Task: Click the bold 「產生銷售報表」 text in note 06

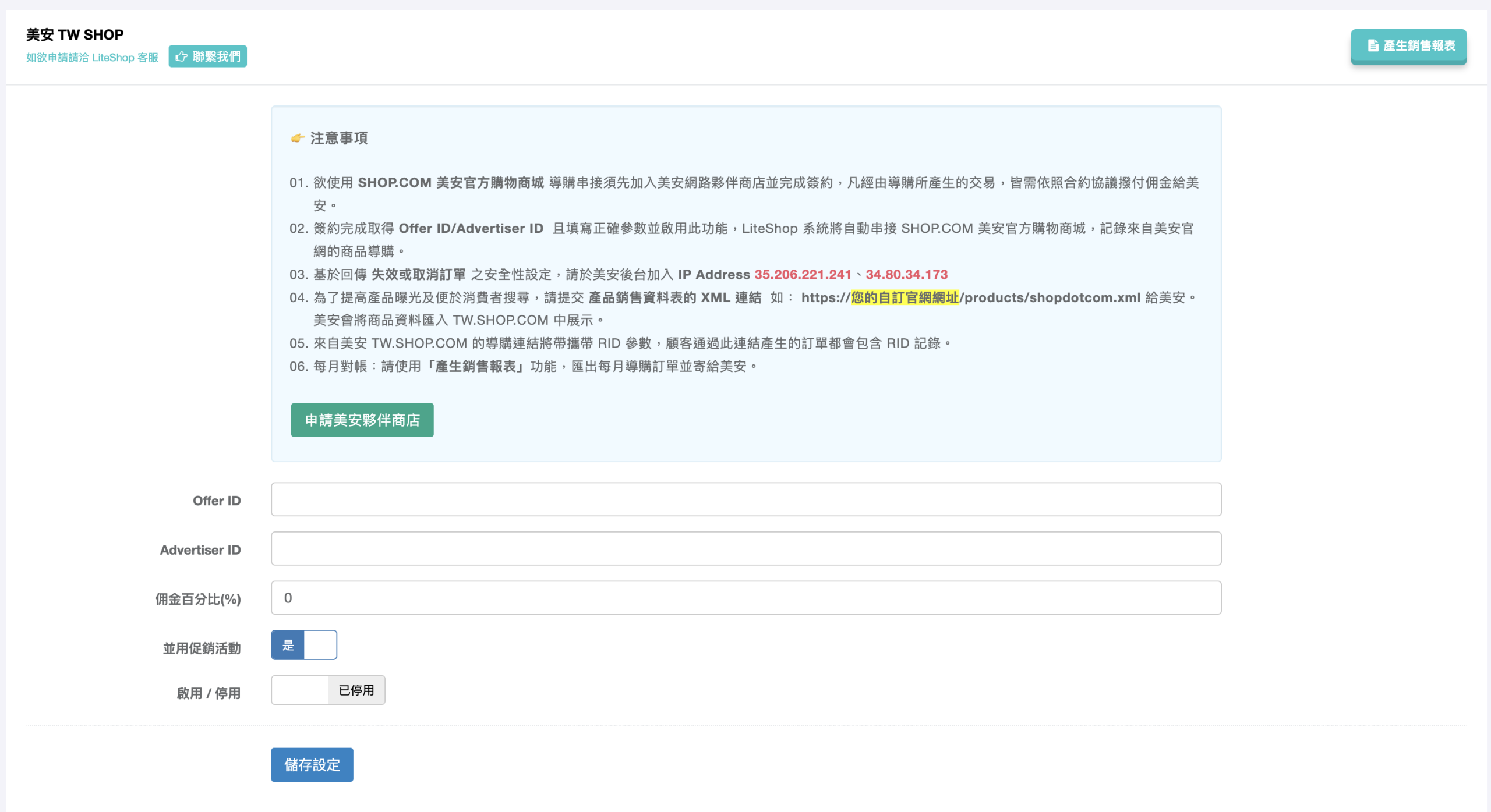Action: [x=476, y=366]
